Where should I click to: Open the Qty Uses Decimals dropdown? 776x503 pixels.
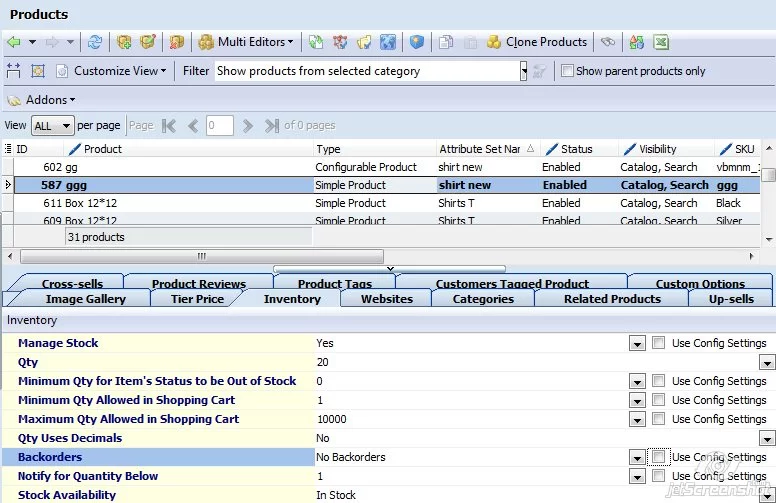tap(767, 439)
